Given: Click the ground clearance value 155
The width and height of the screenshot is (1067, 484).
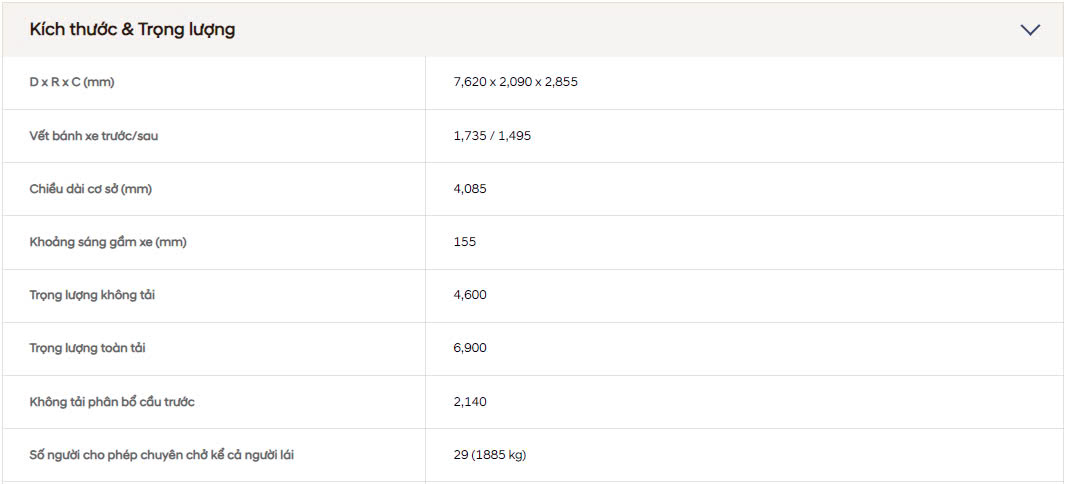Looking at the screenshot, I should click(465, 242).
